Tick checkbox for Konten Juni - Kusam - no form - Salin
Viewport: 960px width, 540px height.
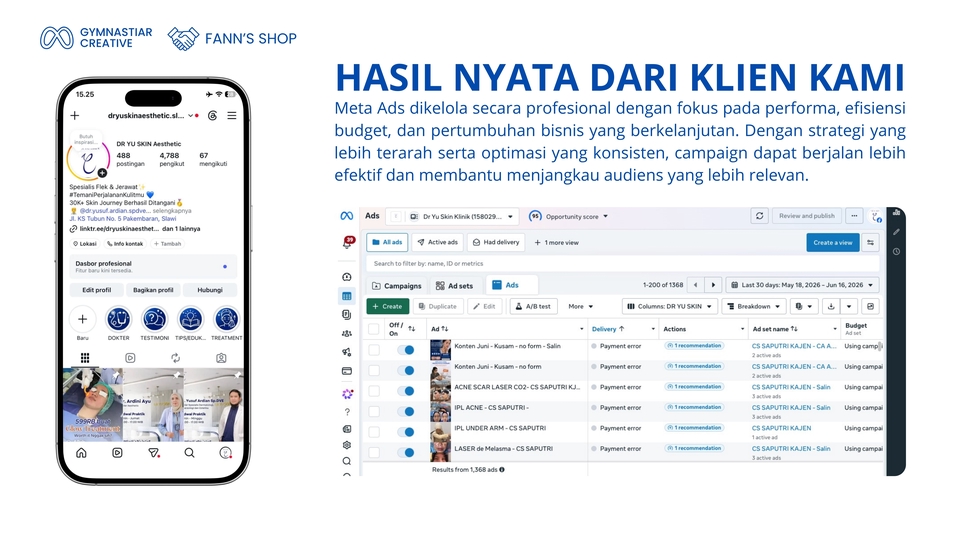coord(373,350)
